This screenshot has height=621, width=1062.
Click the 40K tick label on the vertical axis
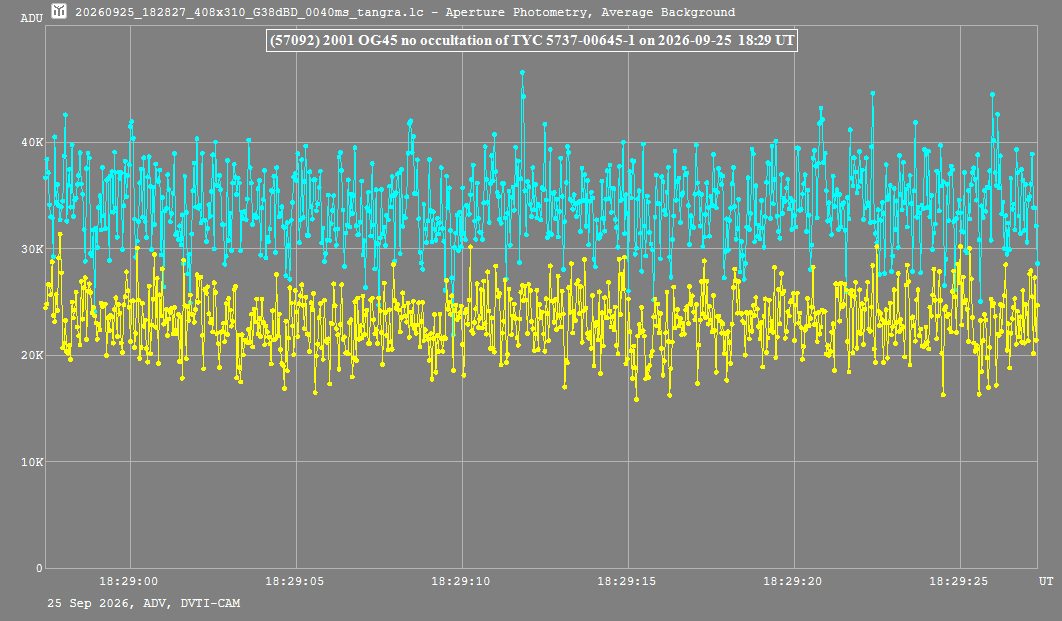tap(32, 142)
